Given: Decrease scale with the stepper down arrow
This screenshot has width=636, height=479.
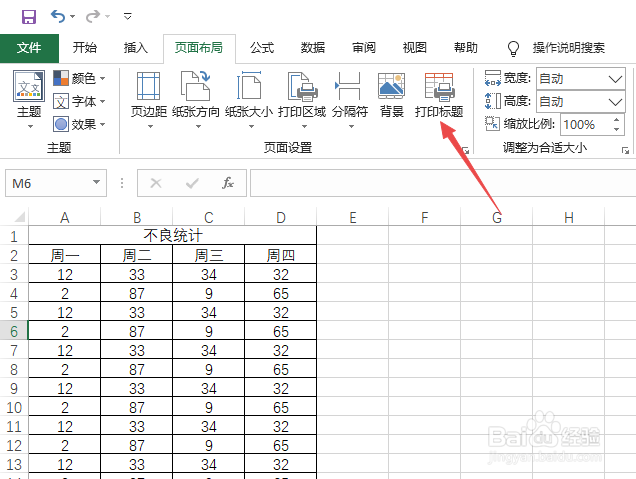Looking at the screenshot, I should [617, 129].
